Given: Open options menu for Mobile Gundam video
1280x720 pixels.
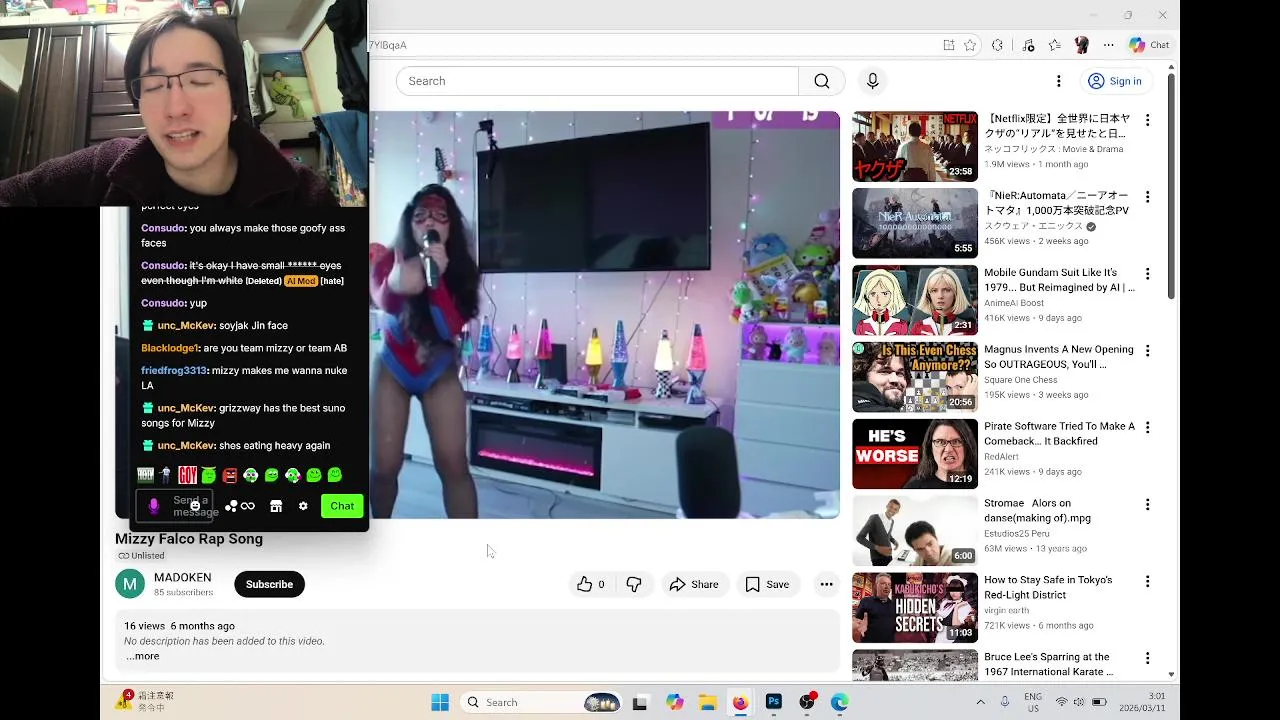Looking at the screenshot, I should tap(1148, 274).
